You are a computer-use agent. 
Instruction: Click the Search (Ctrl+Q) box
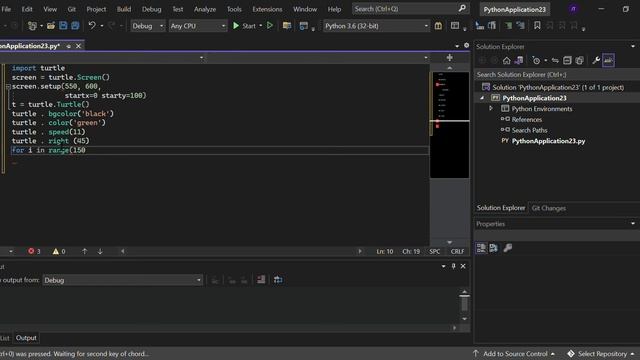coord(410,9)
